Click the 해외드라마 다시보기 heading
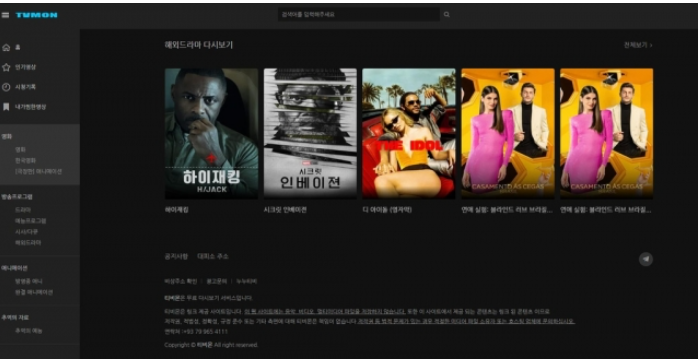Viewport: 699px width, 360px height. 198,45
